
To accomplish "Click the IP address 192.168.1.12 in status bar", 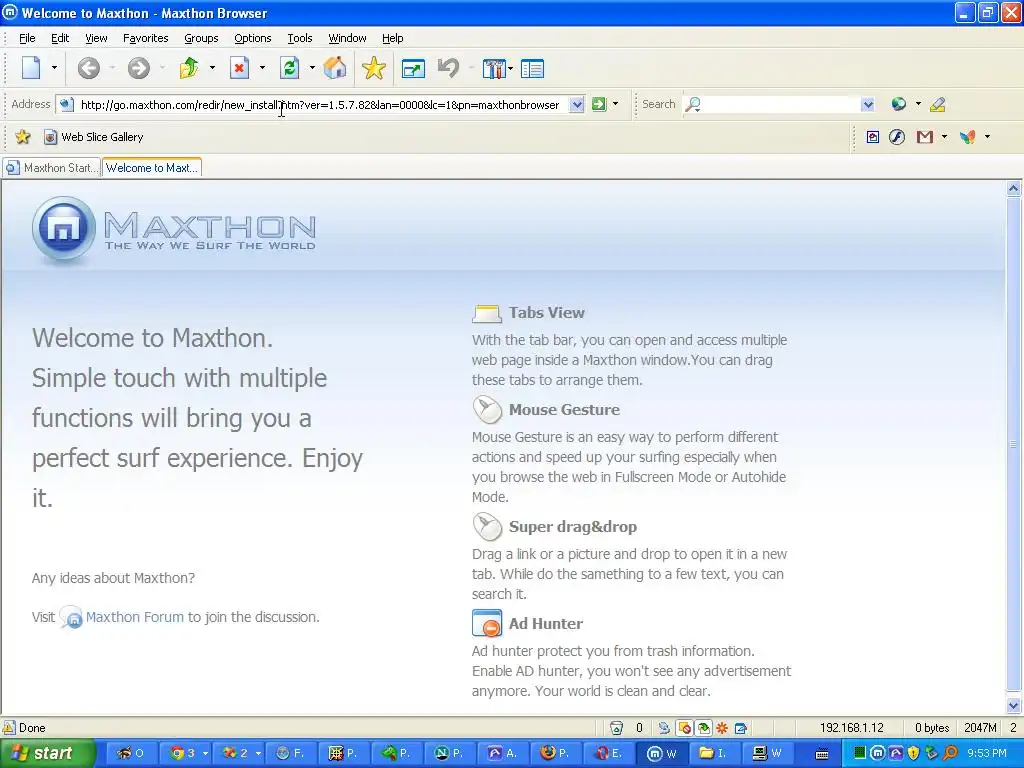I will [852, 728].
